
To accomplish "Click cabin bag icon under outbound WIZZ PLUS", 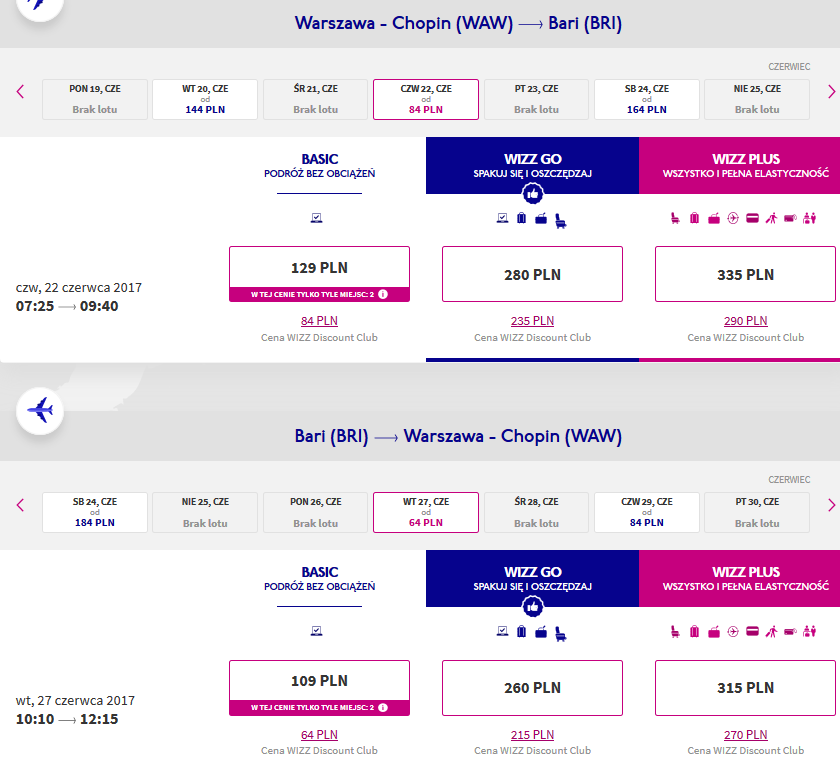I will [x=714, y=218].
